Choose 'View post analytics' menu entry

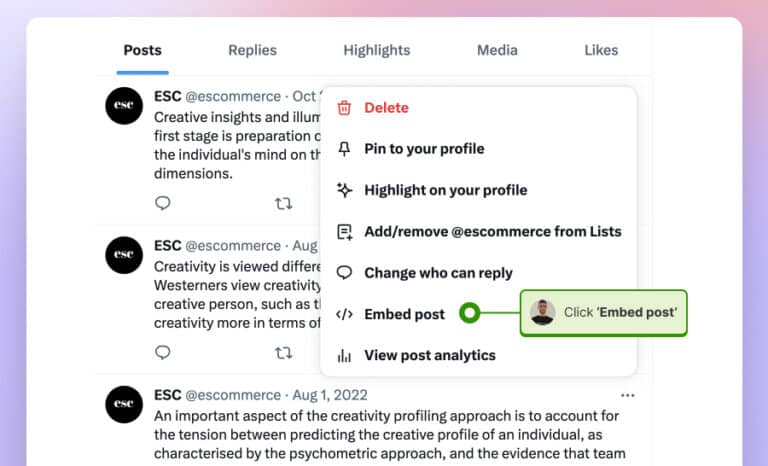tap(479, 355)
